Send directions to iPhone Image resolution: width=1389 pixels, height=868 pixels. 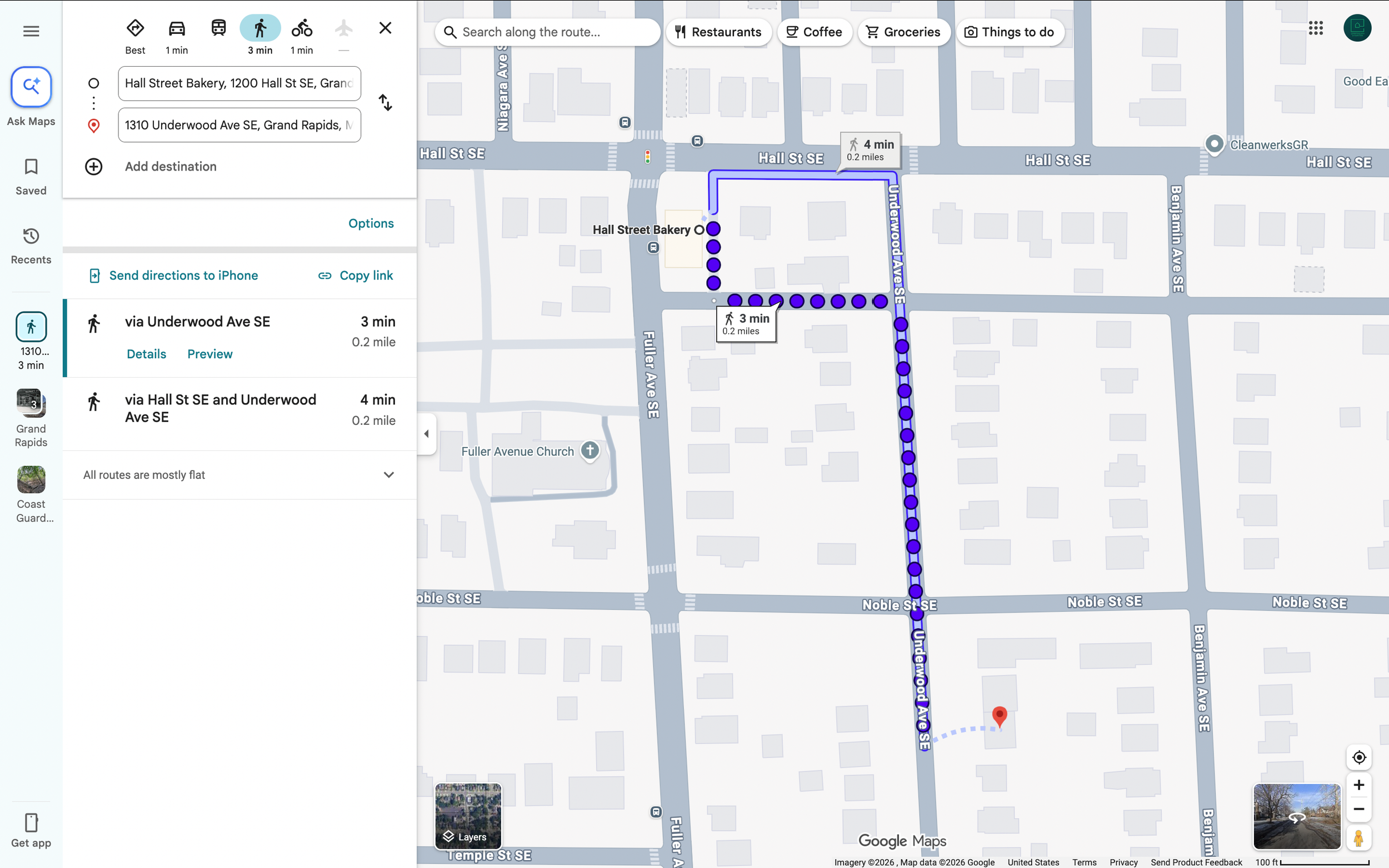pyautogui.click(x=173, y=275)
